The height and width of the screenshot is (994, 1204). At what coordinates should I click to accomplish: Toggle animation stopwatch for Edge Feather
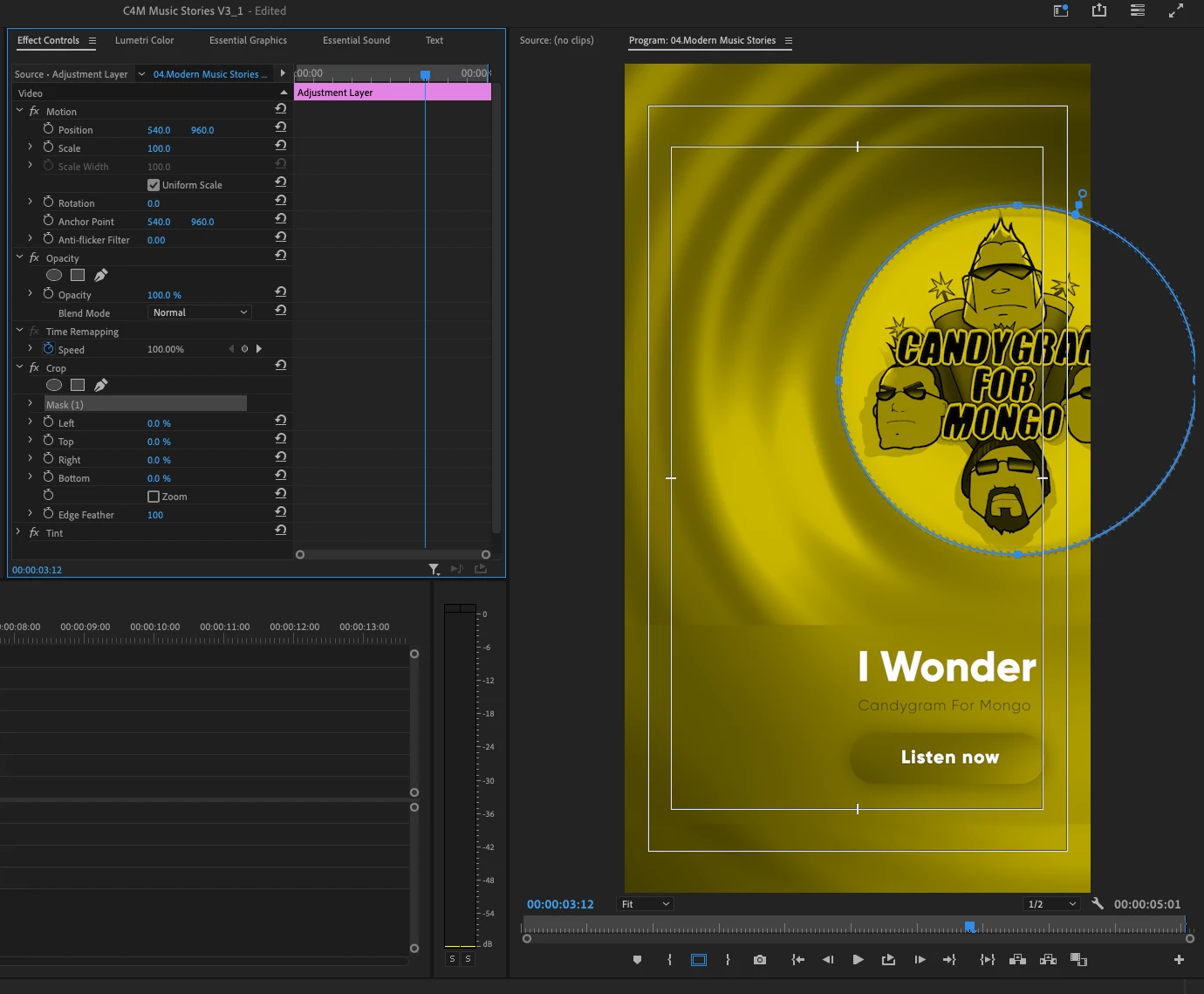[x=48, y=514]
